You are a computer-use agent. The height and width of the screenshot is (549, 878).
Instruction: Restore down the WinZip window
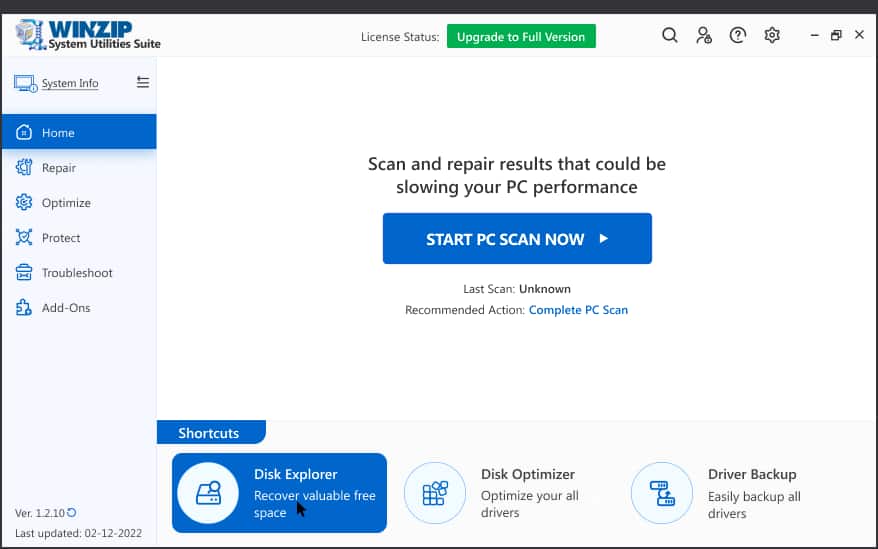(836, 35)
